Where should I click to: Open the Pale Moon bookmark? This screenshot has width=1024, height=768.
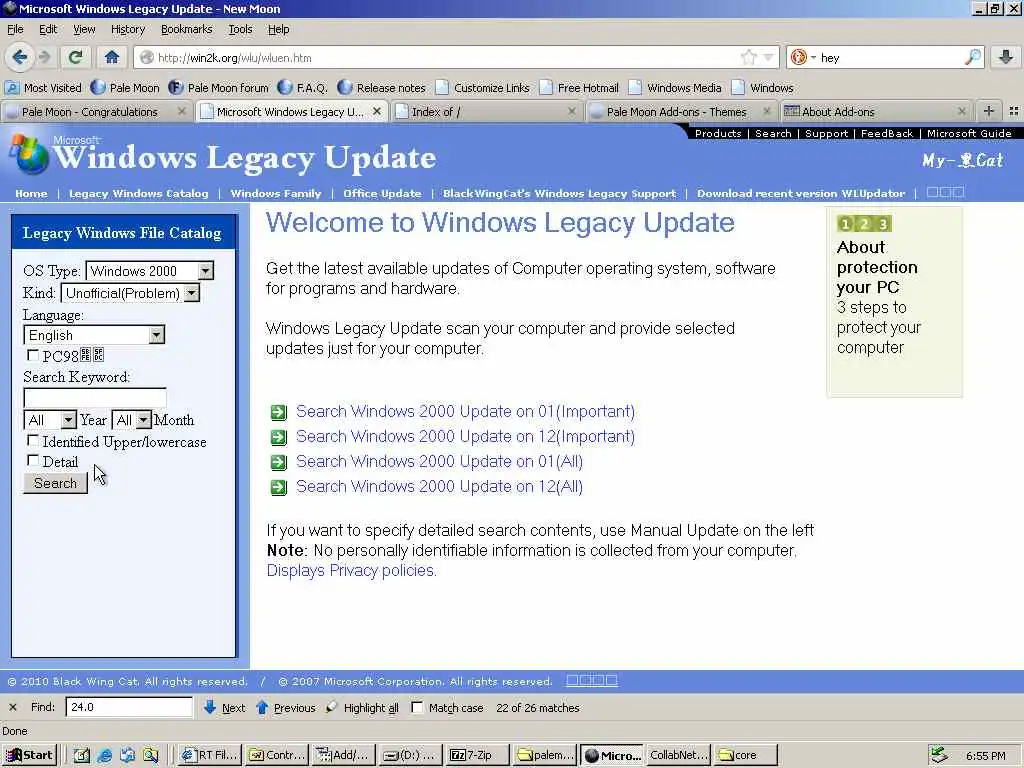[125, 88]
